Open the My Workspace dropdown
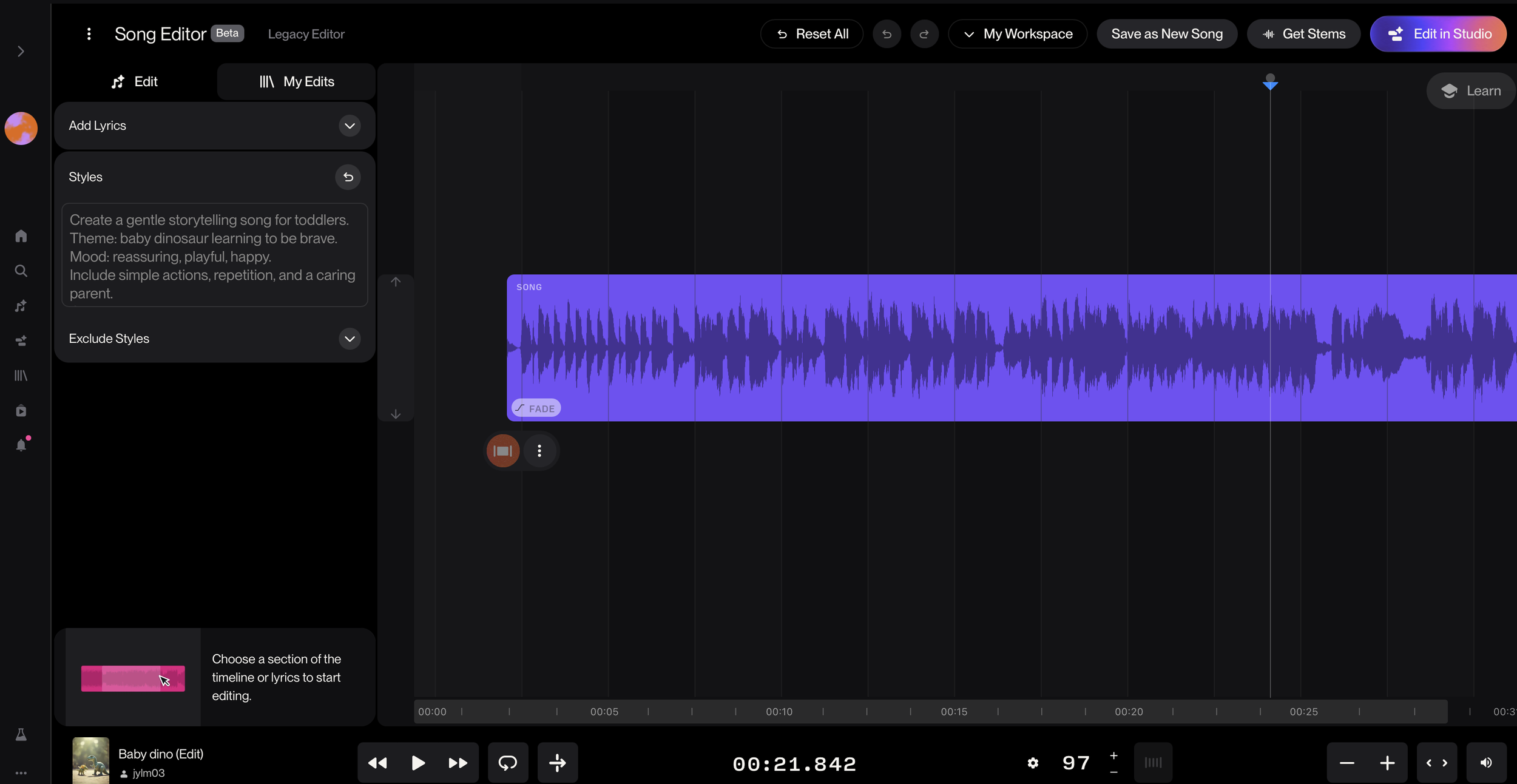This screenshot has height=784, width=1517. [1018, 34]
